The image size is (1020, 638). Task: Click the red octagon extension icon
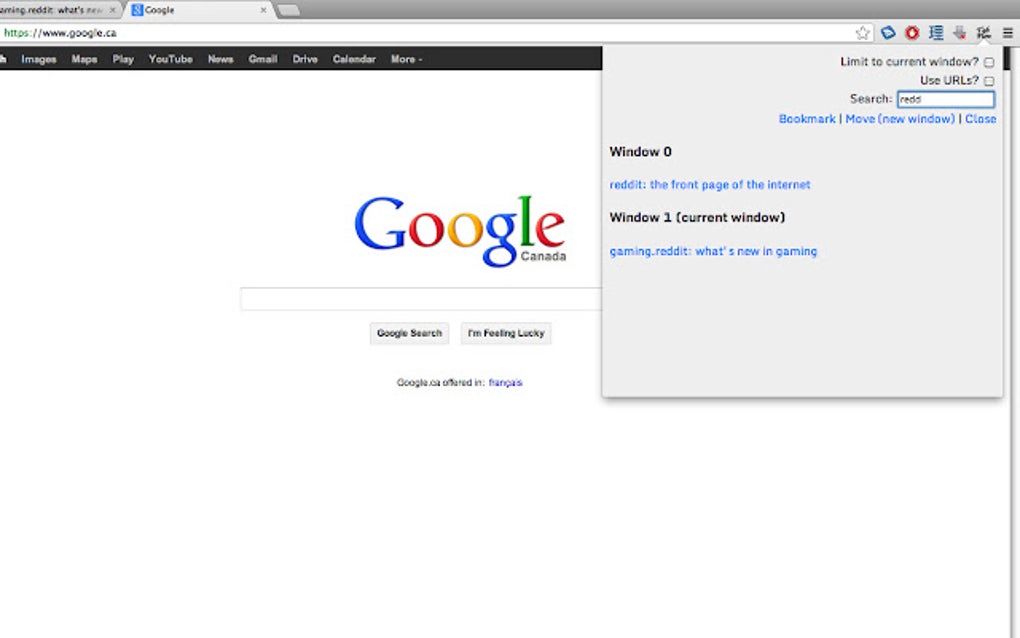click(x=912, y=32)
